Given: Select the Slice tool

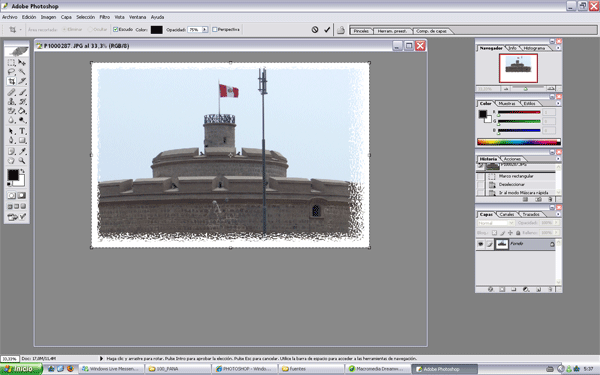Looking at the screenshot, I should pos(22,81).
